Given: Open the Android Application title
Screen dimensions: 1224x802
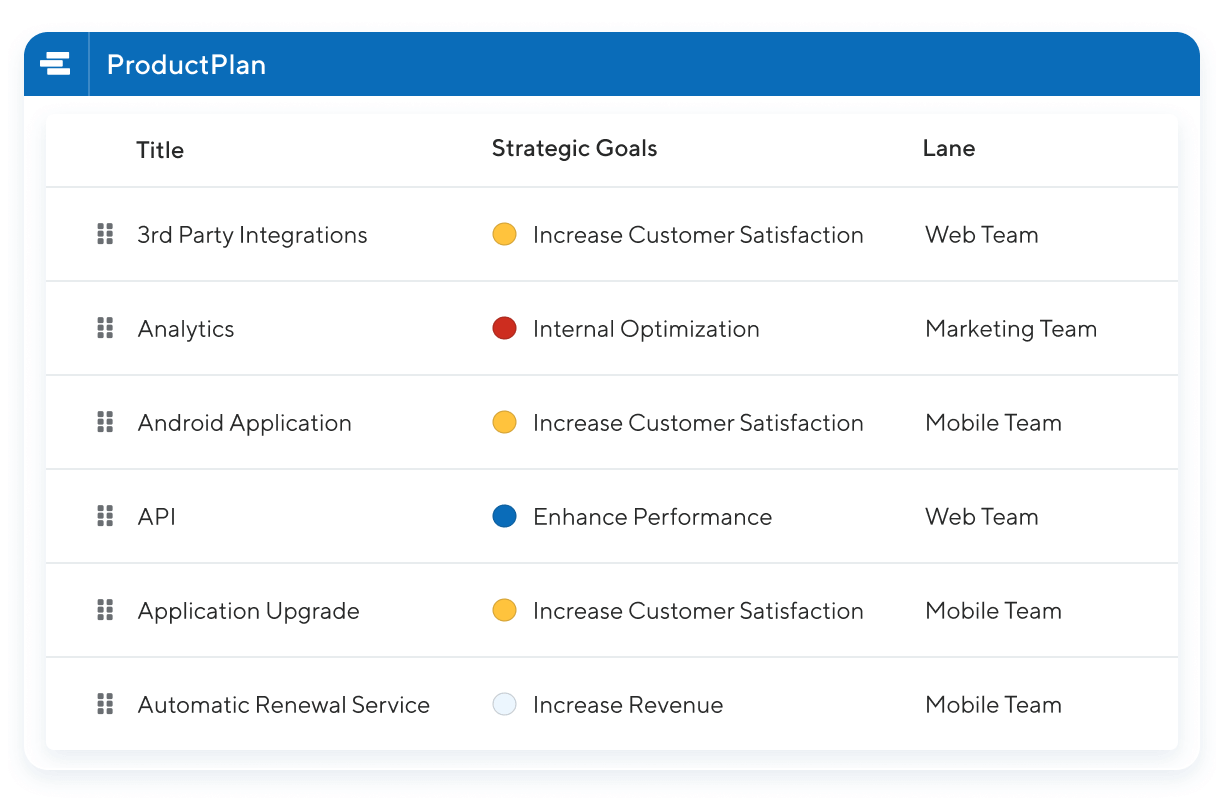Looking at the screenshot, I should [x=245, y=423].
